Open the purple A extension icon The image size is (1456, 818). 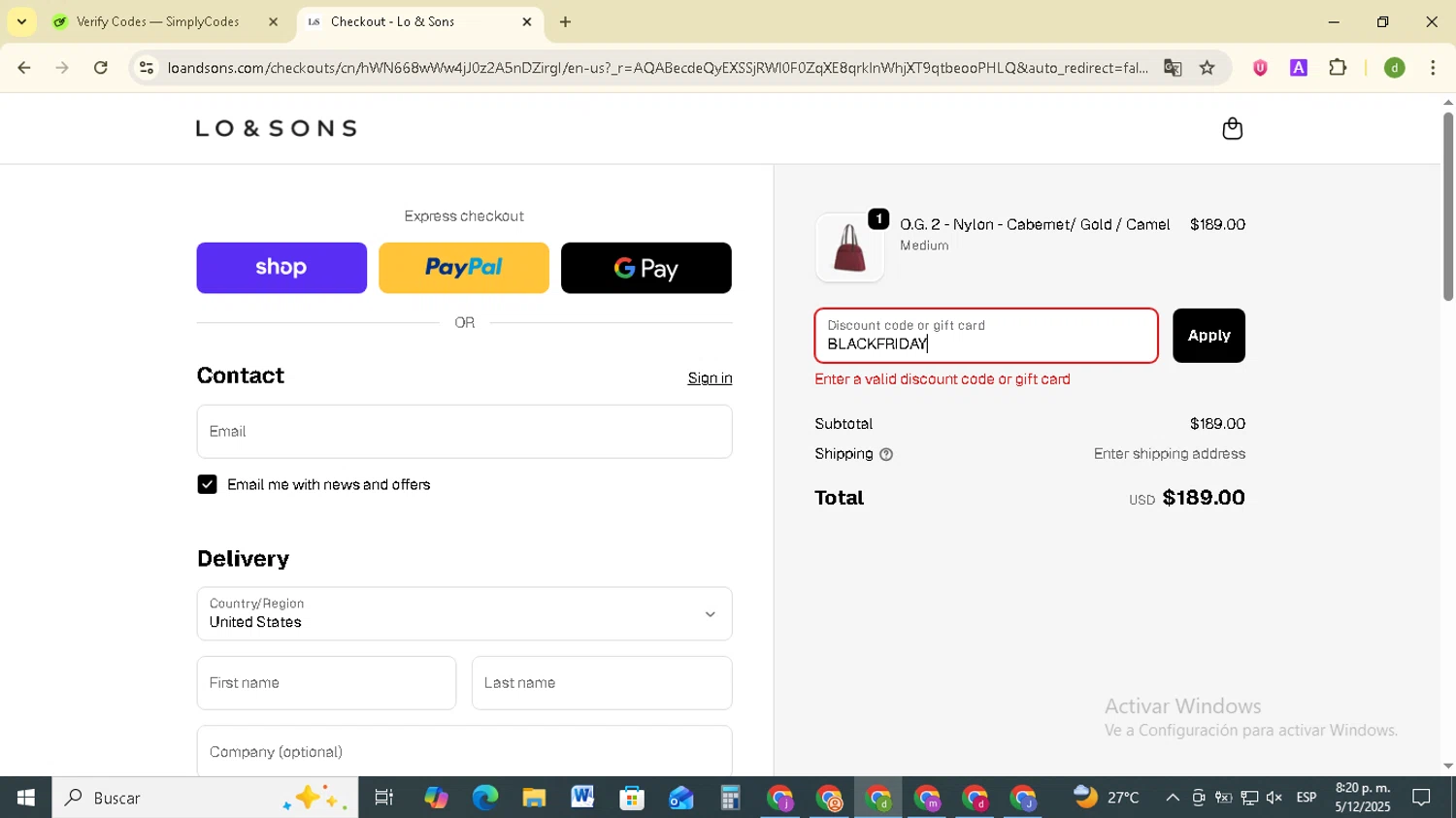click(1299, 68)
